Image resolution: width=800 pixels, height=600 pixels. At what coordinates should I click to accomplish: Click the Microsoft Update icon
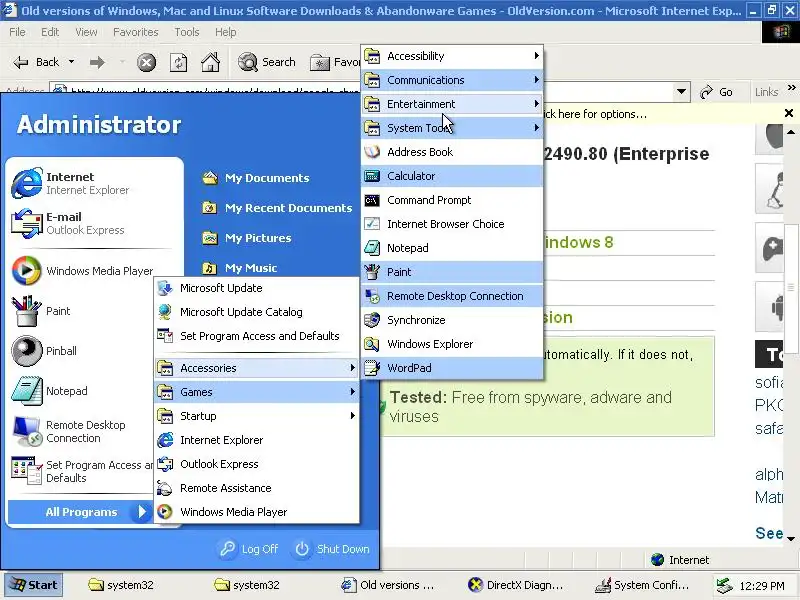pyautogui.click(x=165, y=288)
